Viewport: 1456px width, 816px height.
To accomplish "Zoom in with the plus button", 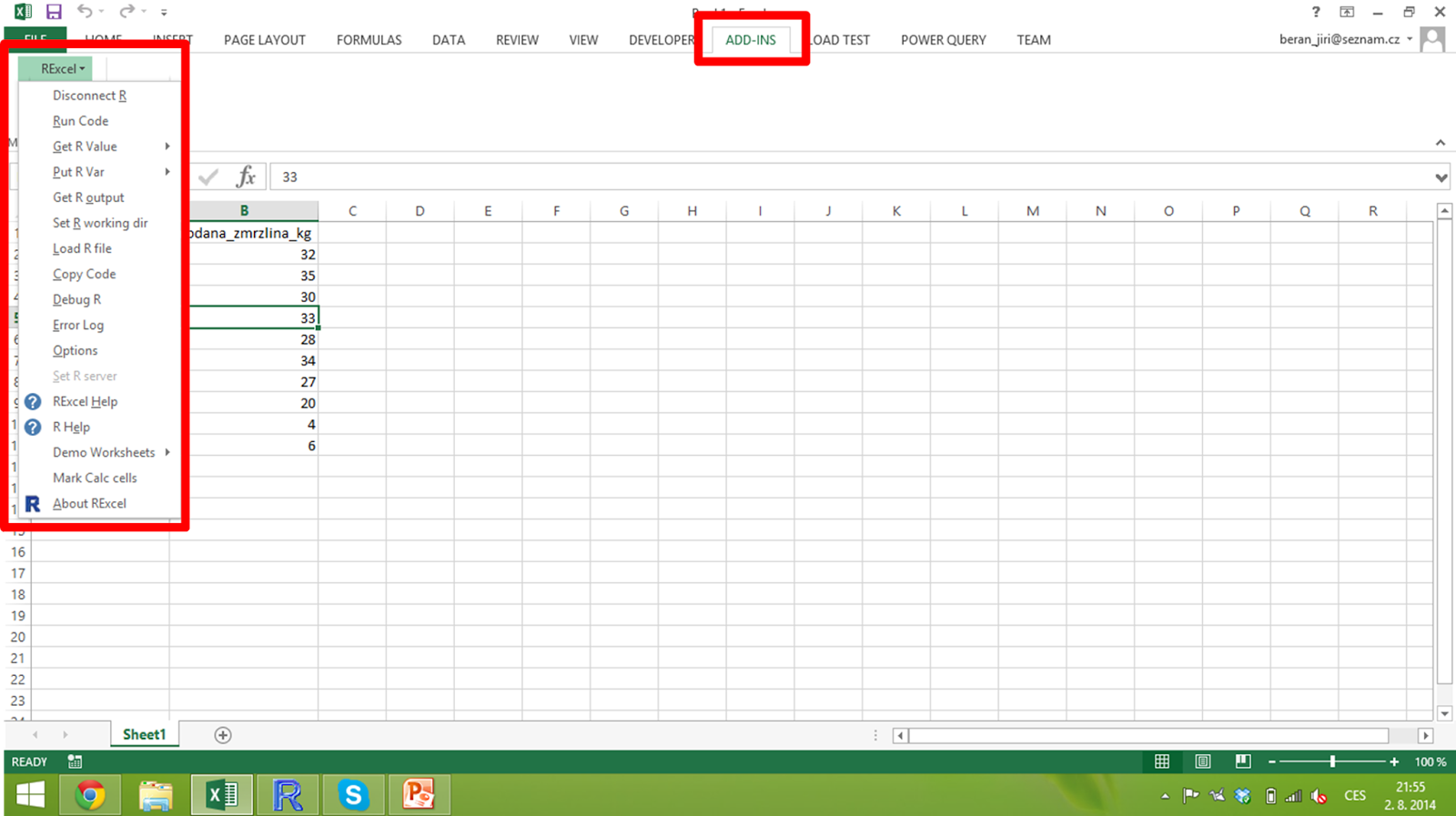I will [x=1394, y=761].
